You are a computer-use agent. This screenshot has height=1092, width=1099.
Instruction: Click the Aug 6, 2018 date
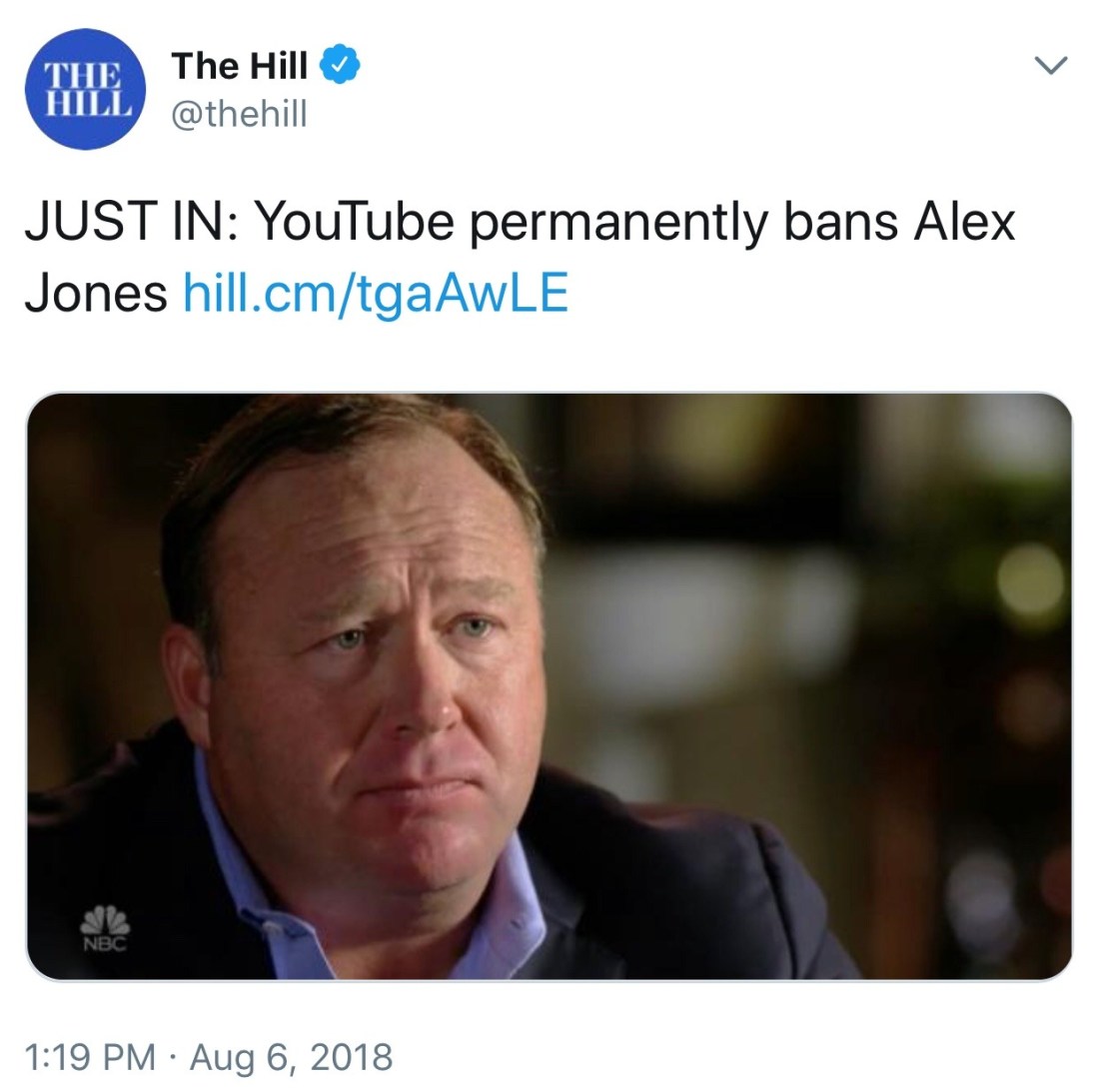pyautogui.click(x=291, y=1056)
